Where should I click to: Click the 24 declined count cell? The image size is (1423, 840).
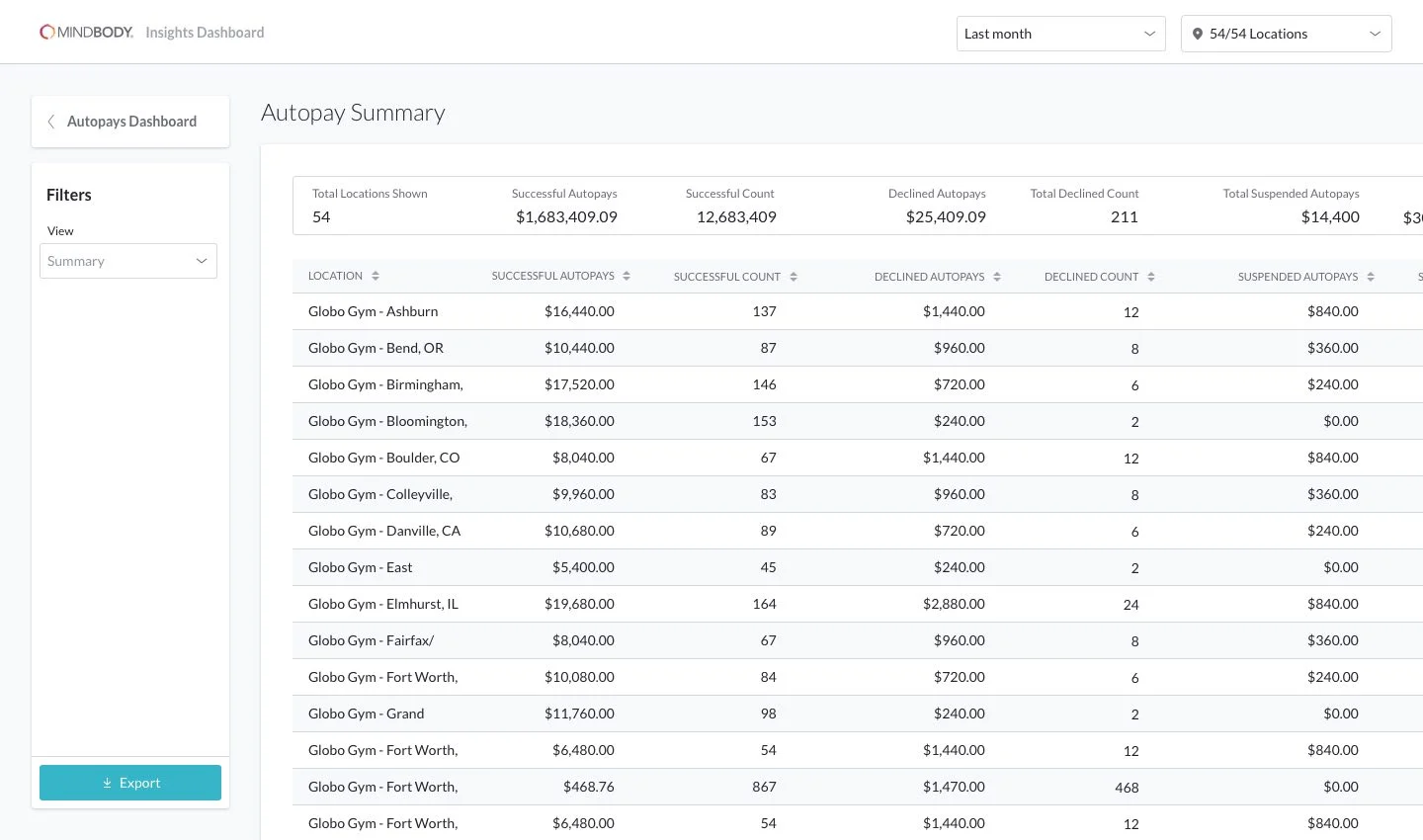coord(1130,605)
